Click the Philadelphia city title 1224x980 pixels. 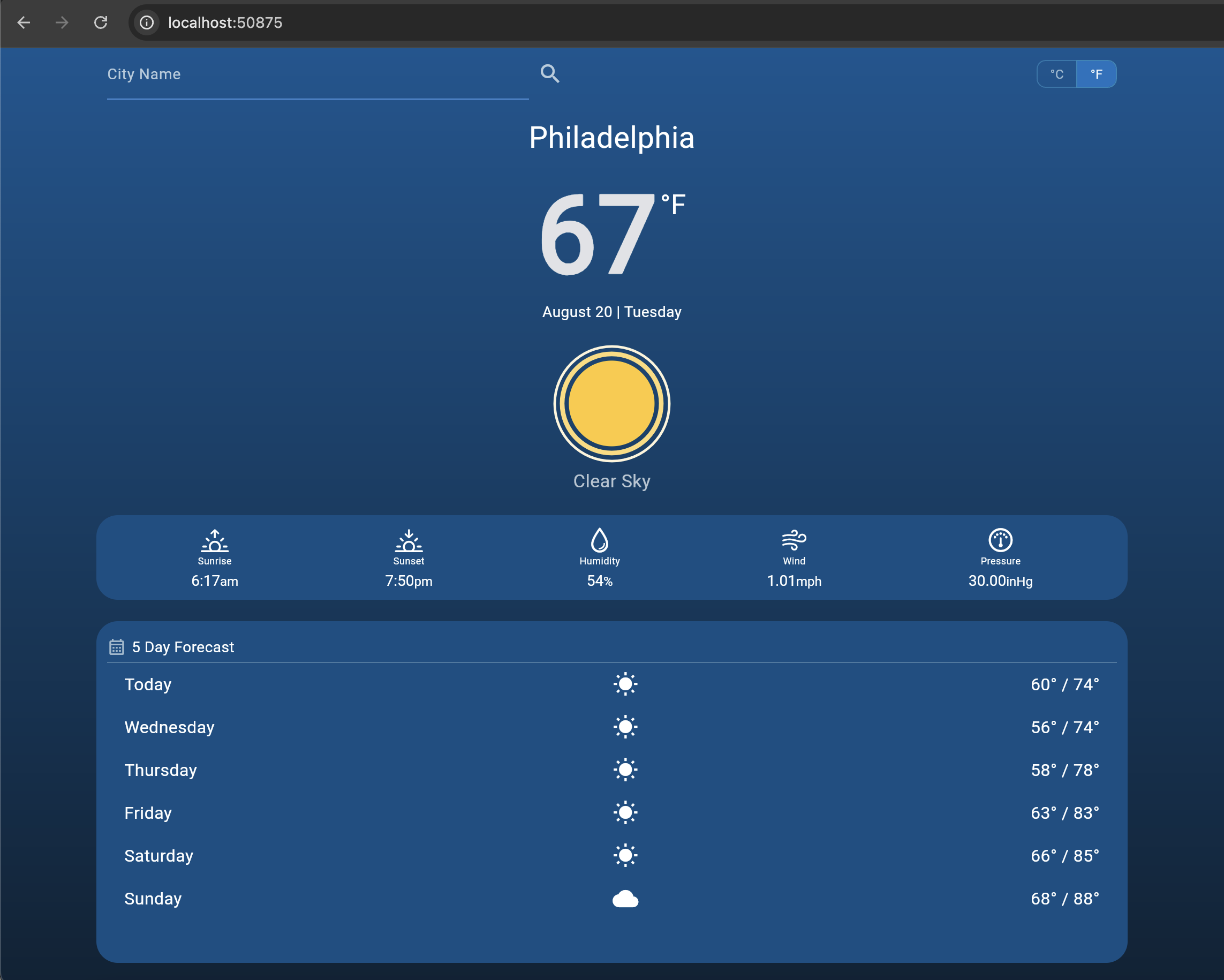point(611,138)
